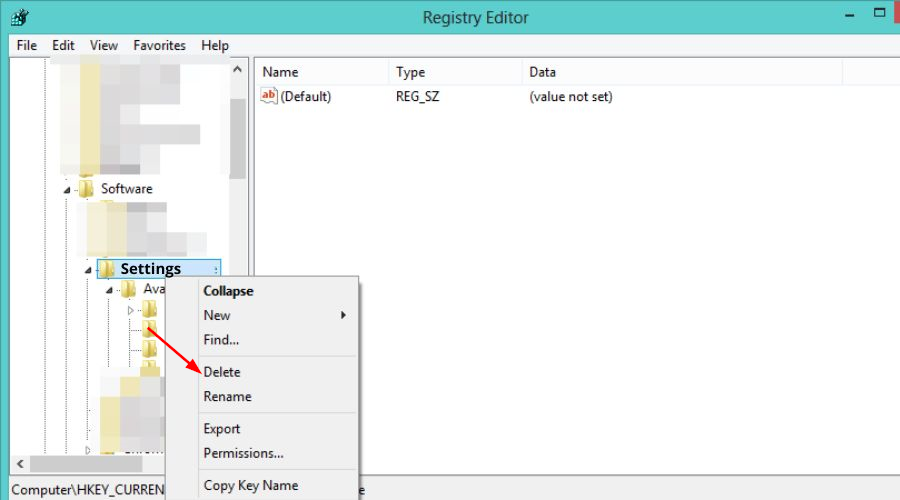Click the (value not set) data cell
900x500 pixels.
point(571,96)
